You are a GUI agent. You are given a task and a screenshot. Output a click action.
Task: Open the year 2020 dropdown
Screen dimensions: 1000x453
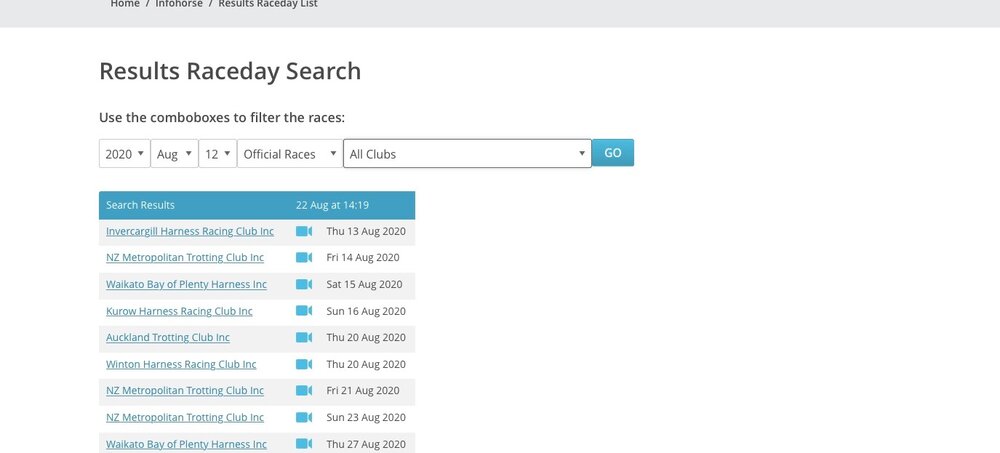[x=124, y=154]
